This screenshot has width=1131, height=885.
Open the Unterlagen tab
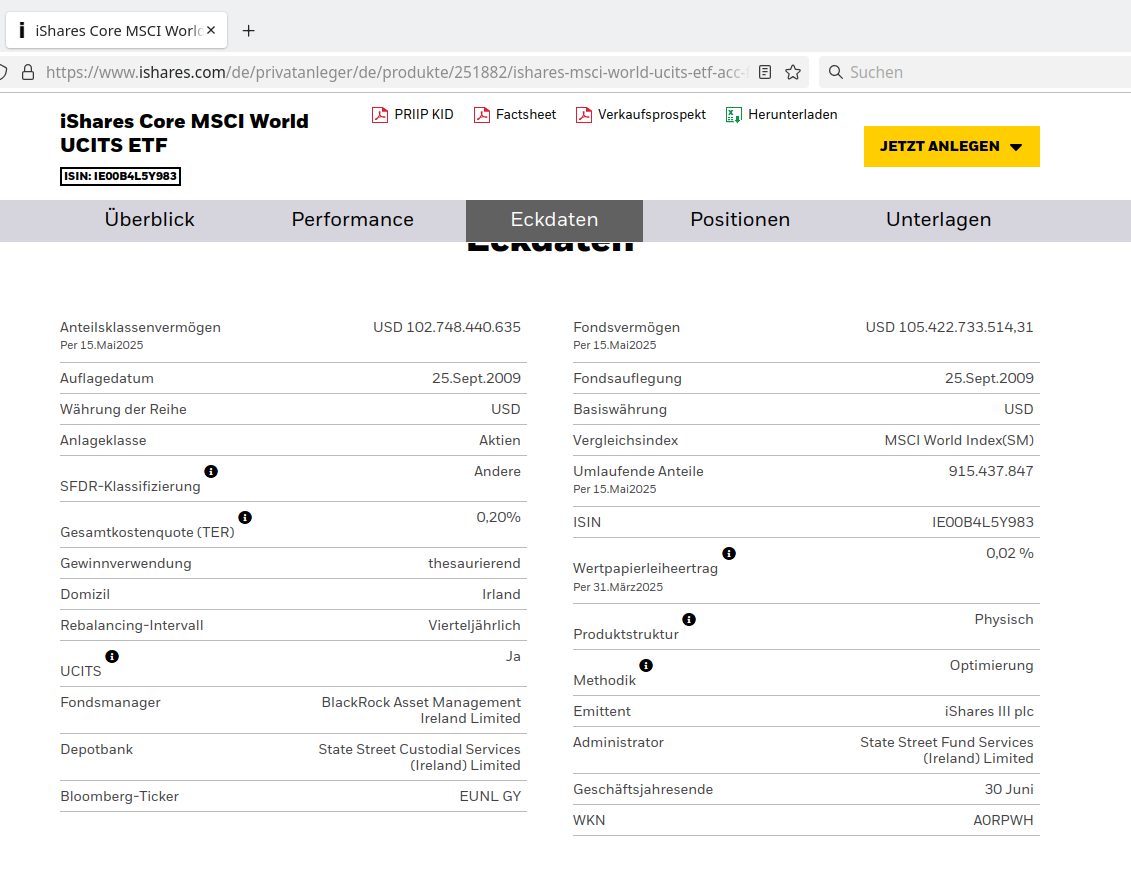click(x=938, y=220)
